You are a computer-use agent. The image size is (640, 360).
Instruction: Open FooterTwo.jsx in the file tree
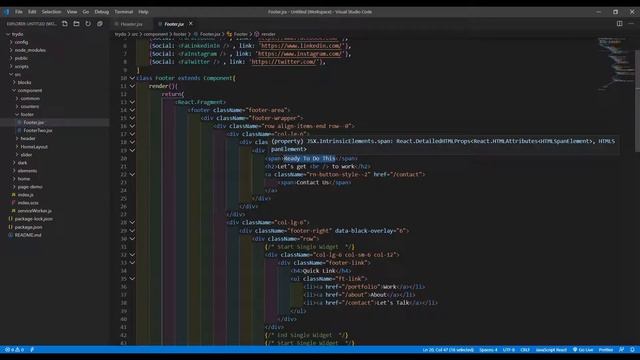pyautogui.click(x=38, y=131)
